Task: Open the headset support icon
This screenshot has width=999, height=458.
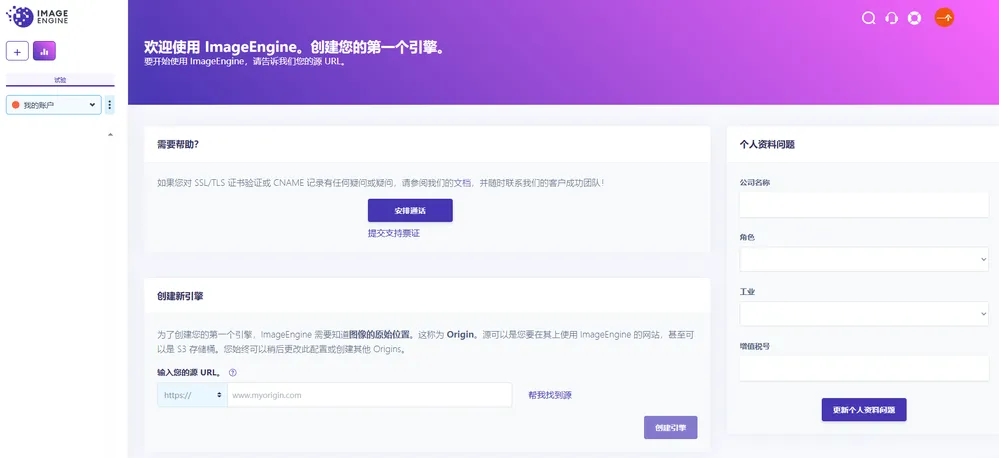Action: tap(891, 18)
